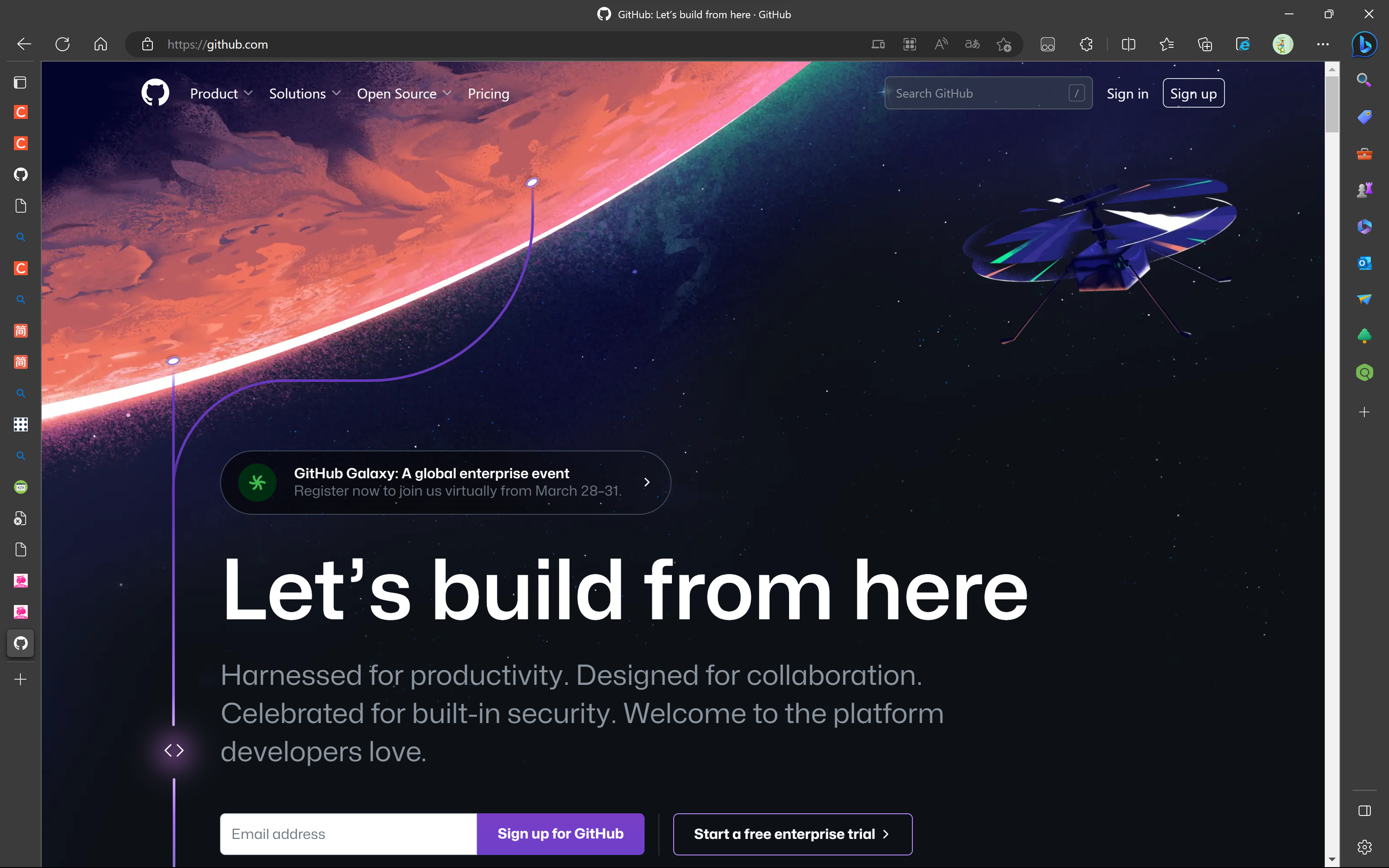Open Collections panel

[1205, 44]
